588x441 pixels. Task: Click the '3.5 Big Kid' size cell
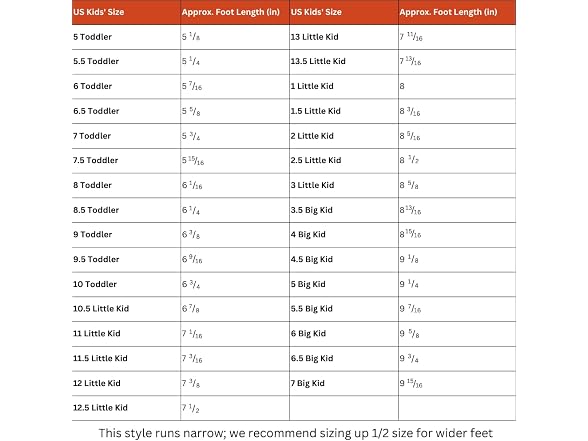click(344, 210)
